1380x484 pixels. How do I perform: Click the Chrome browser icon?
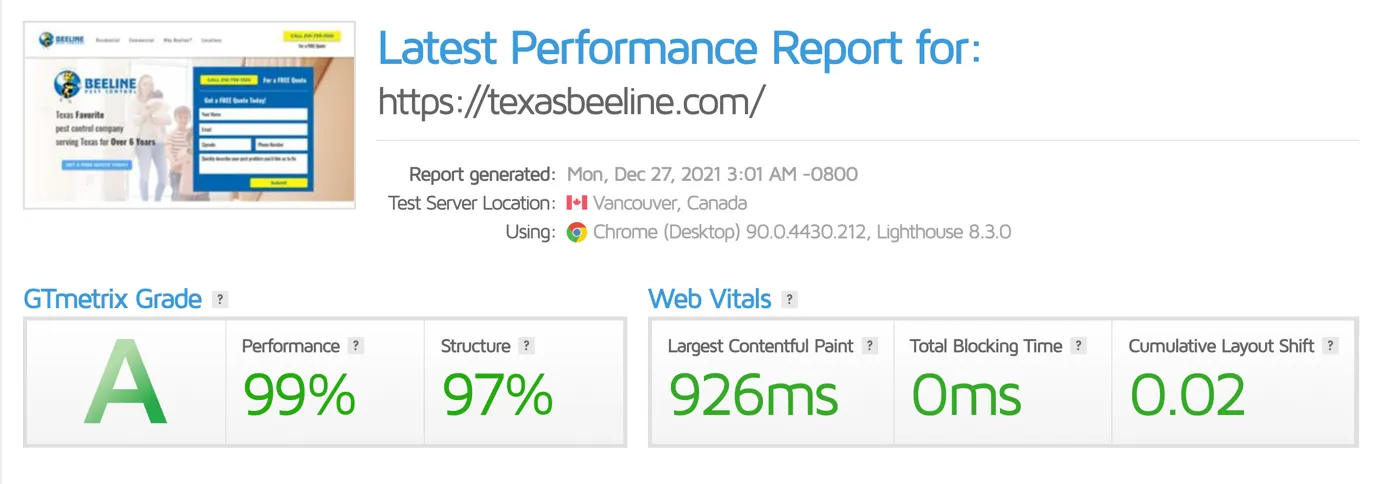576,232
